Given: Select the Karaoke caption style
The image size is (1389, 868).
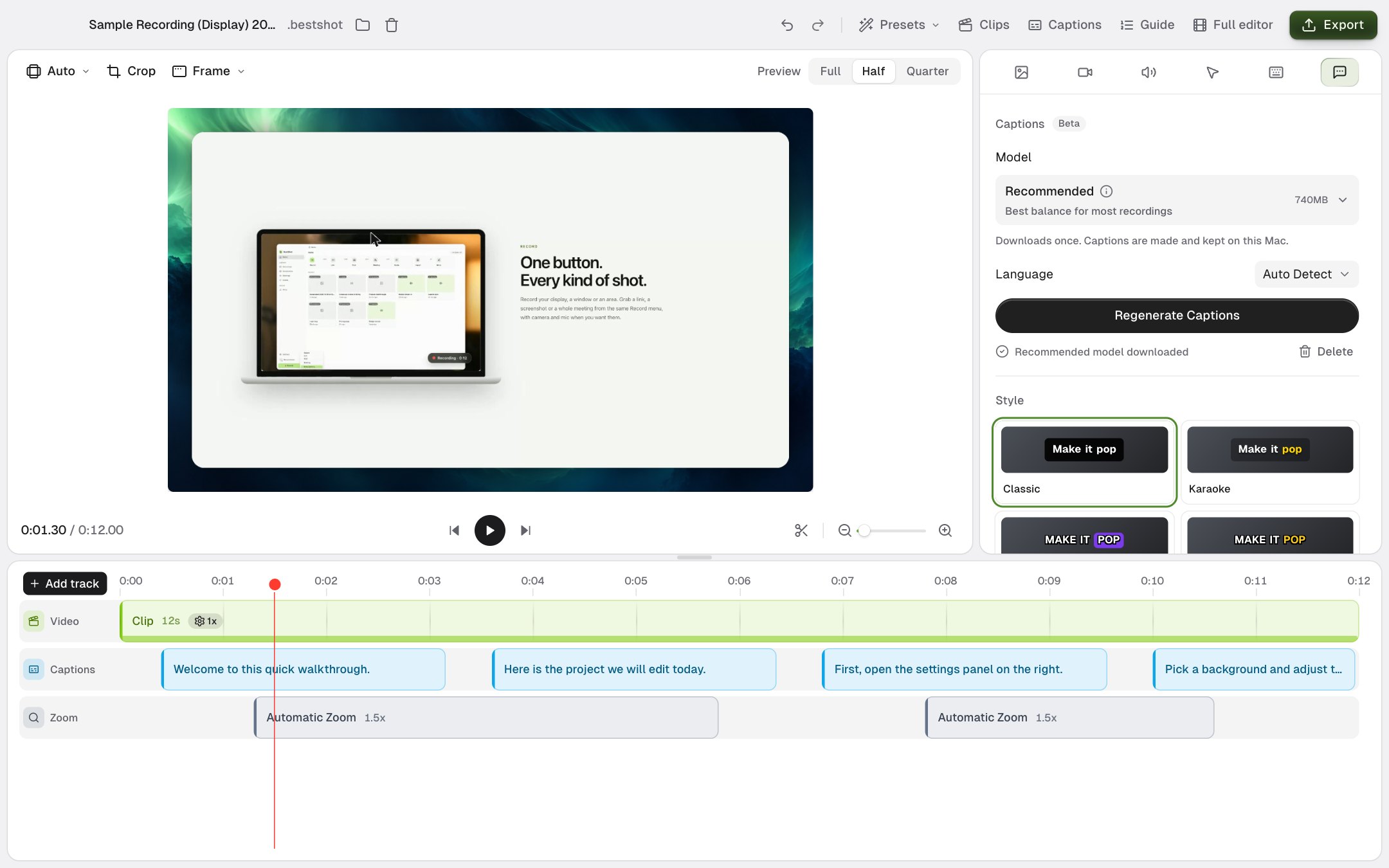Looking at the screenshot, I should (x=1270, y=462).
